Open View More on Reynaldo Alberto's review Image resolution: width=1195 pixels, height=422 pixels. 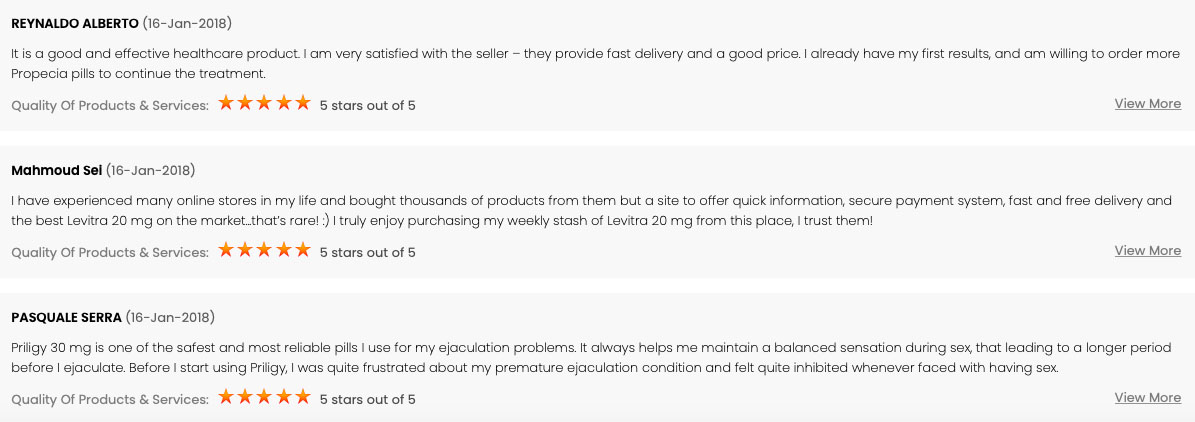[1148, 104]
